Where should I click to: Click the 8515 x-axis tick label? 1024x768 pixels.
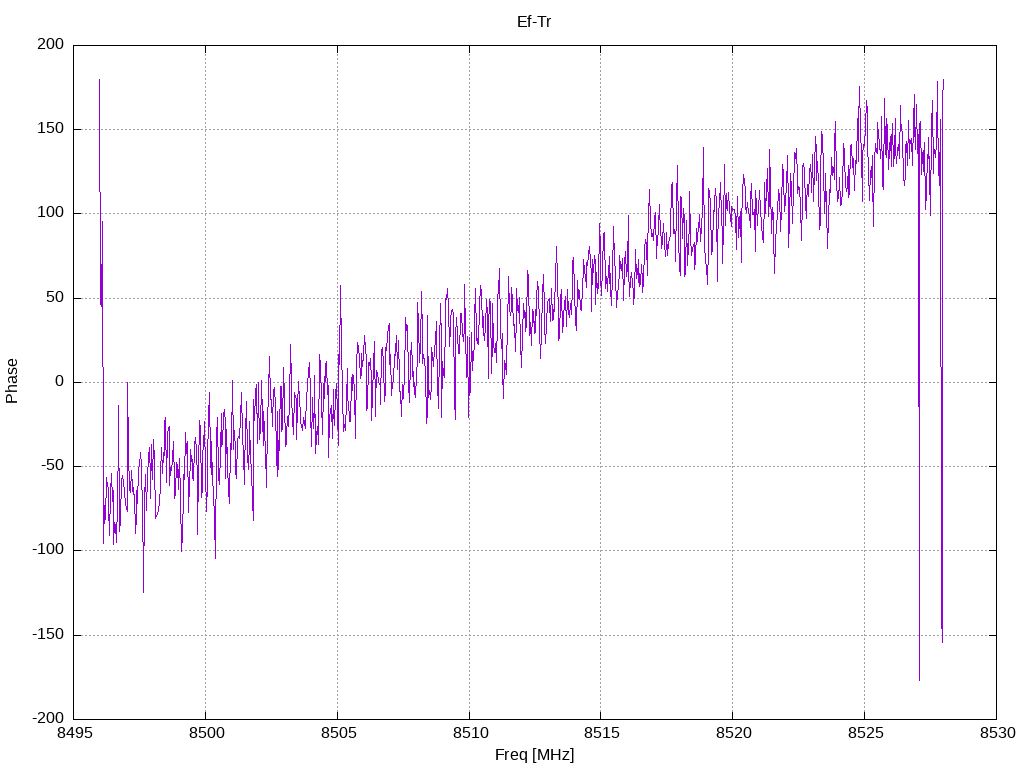[x=601, y=733]
